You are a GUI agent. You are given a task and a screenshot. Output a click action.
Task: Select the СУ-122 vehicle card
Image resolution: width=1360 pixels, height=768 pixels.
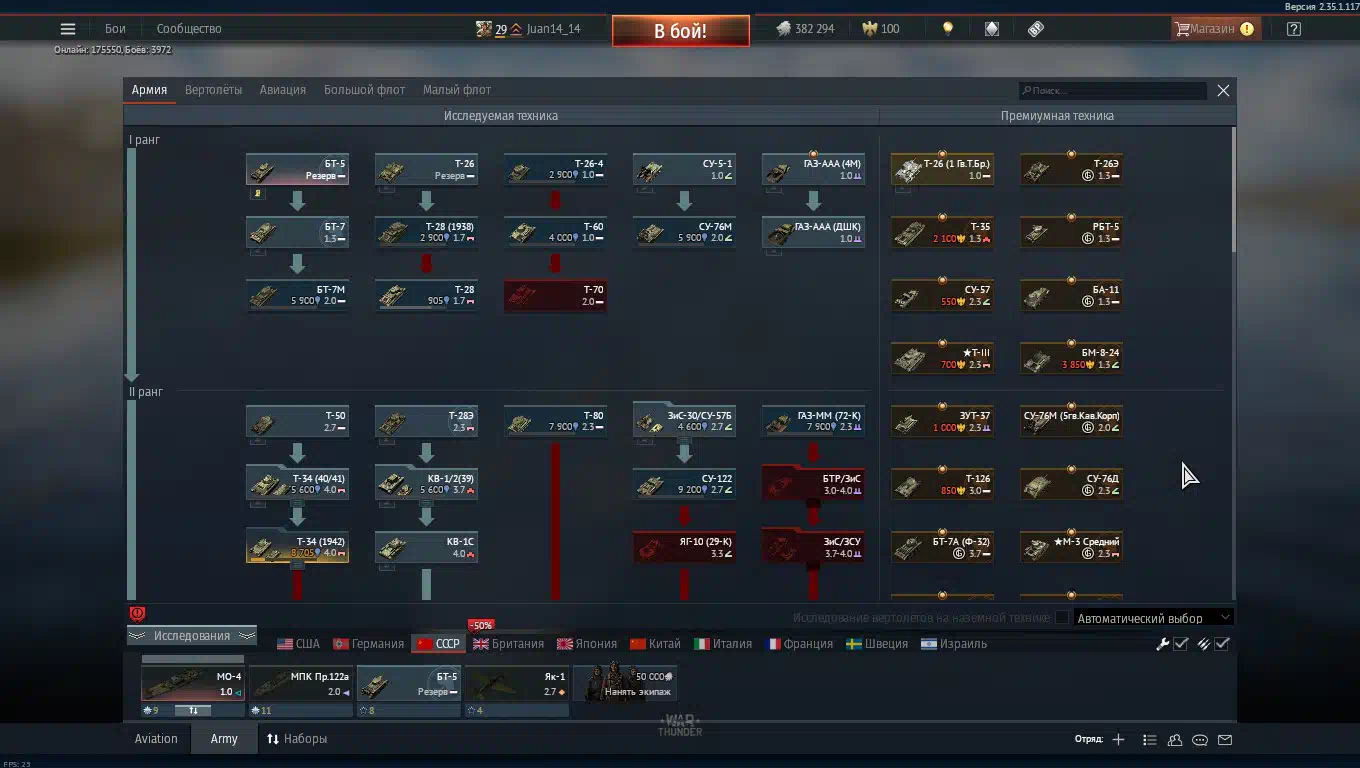point(684,484)
